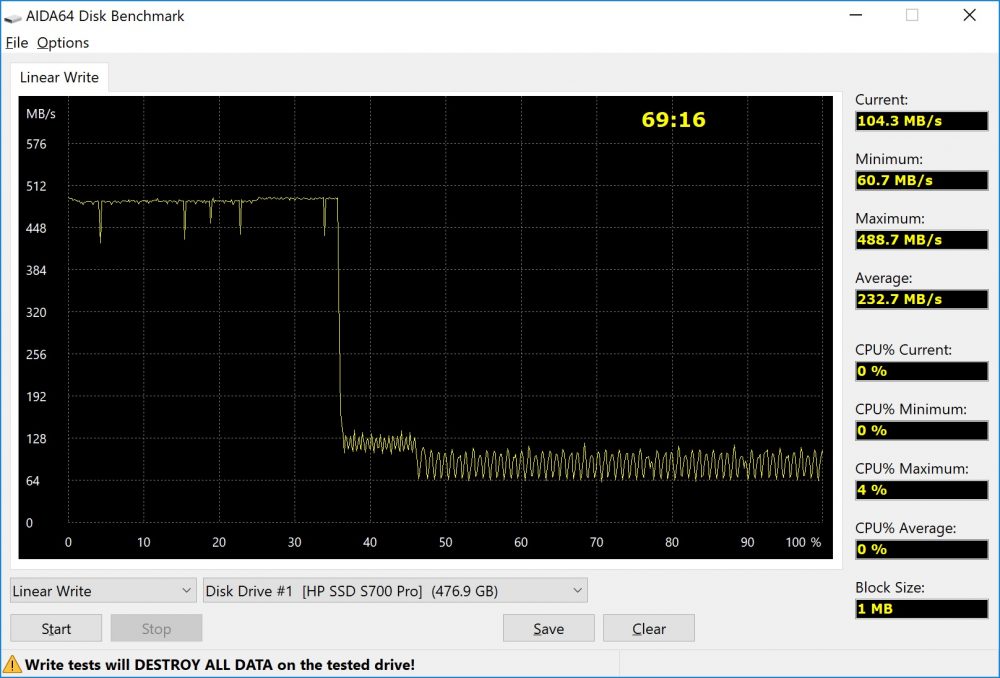Click the 50 label on horizontal axis
The height and width of the screenshot is (678, 1000).
click(445, 542)
